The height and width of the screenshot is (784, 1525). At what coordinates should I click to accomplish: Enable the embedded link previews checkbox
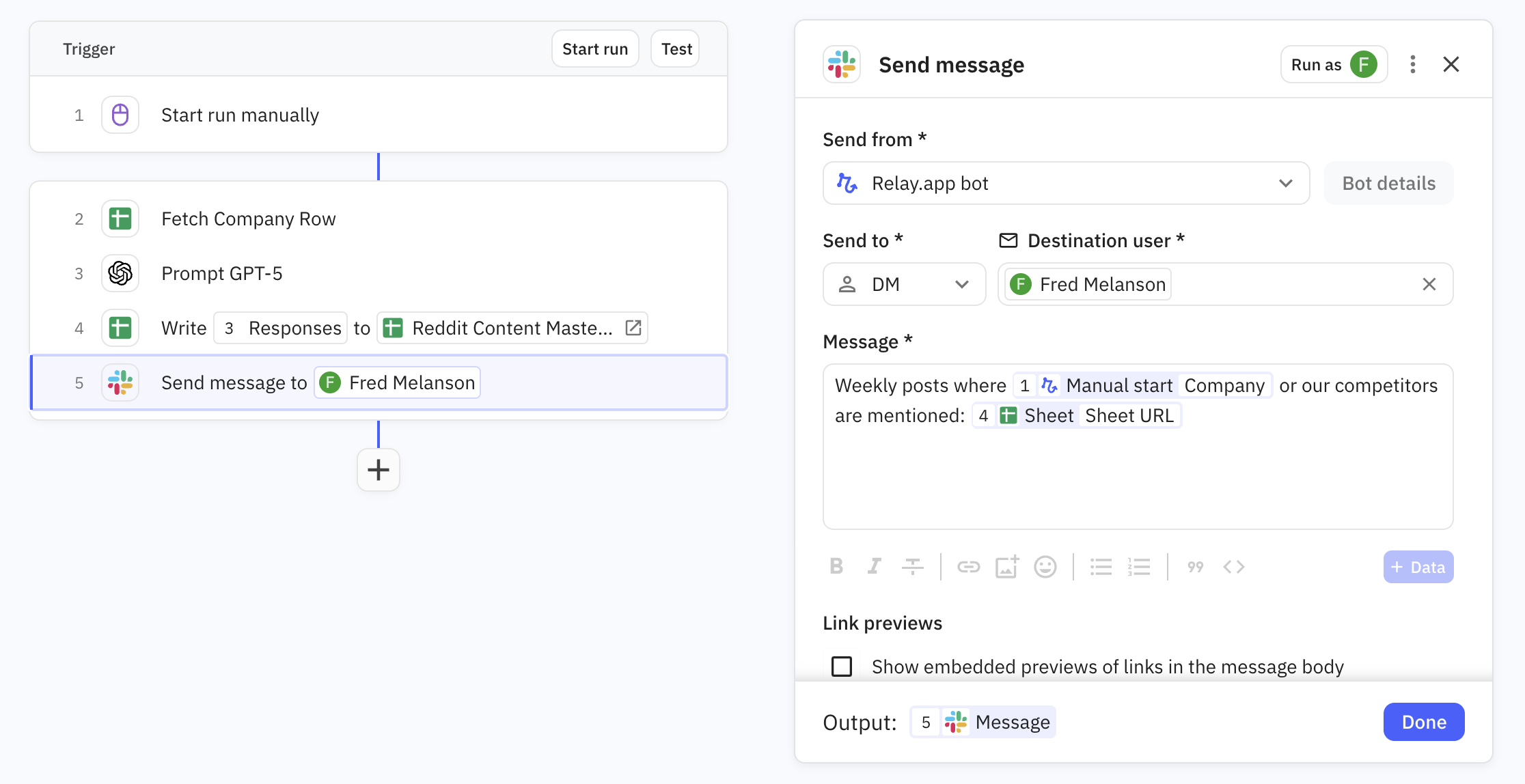[842, 666]
